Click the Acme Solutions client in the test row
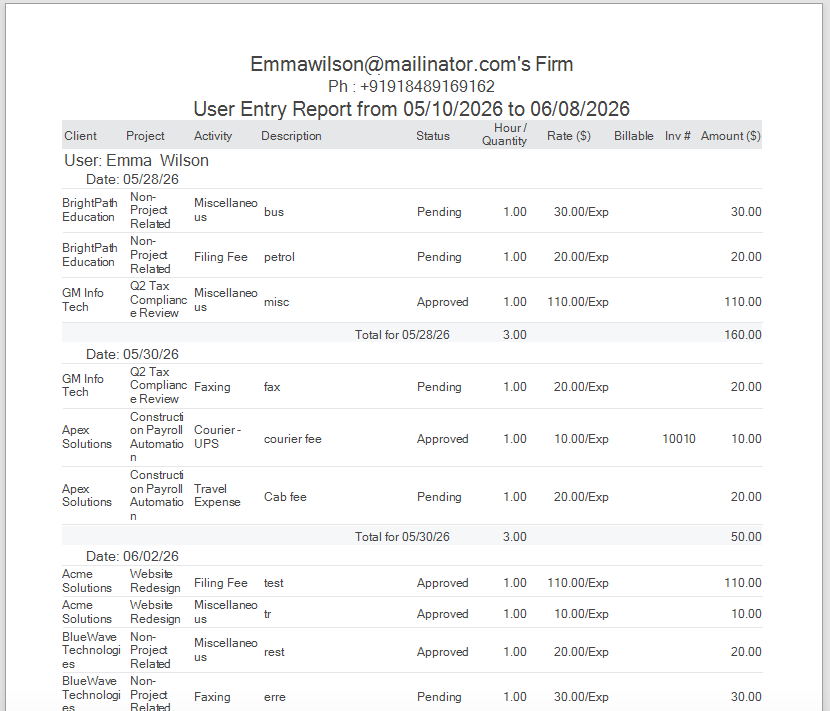This screenshot has height=711, width=830. [87, 581]
